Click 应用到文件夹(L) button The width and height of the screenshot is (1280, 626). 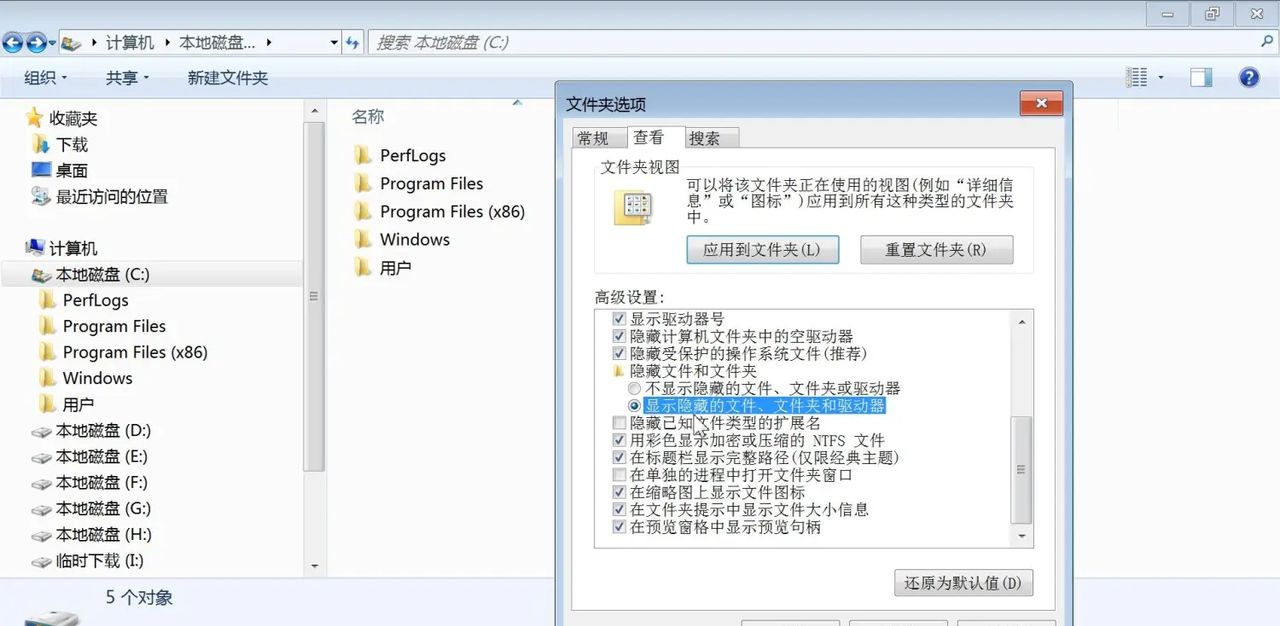click(x=762, y=249)
